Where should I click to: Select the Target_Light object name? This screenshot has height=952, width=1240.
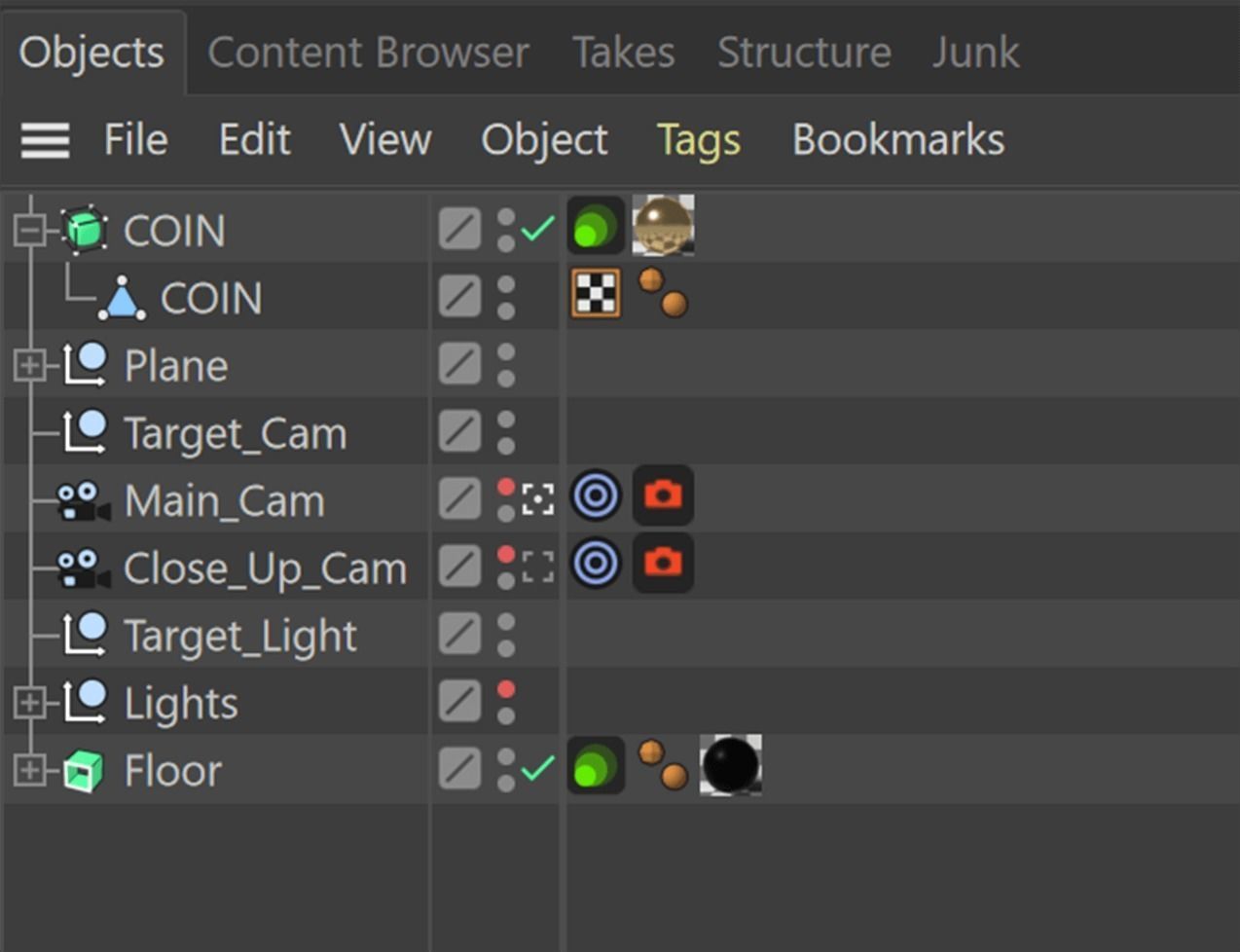click(240, 637)
